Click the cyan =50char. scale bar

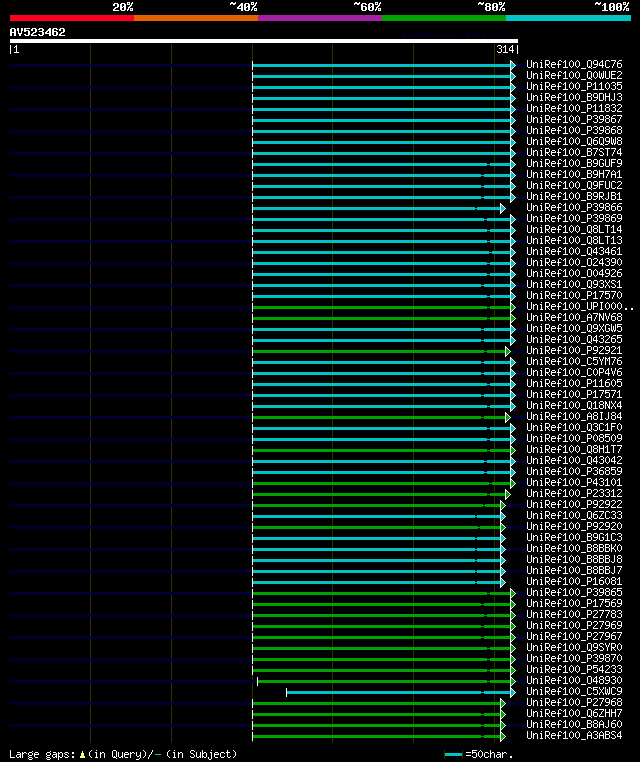point(453,755)
